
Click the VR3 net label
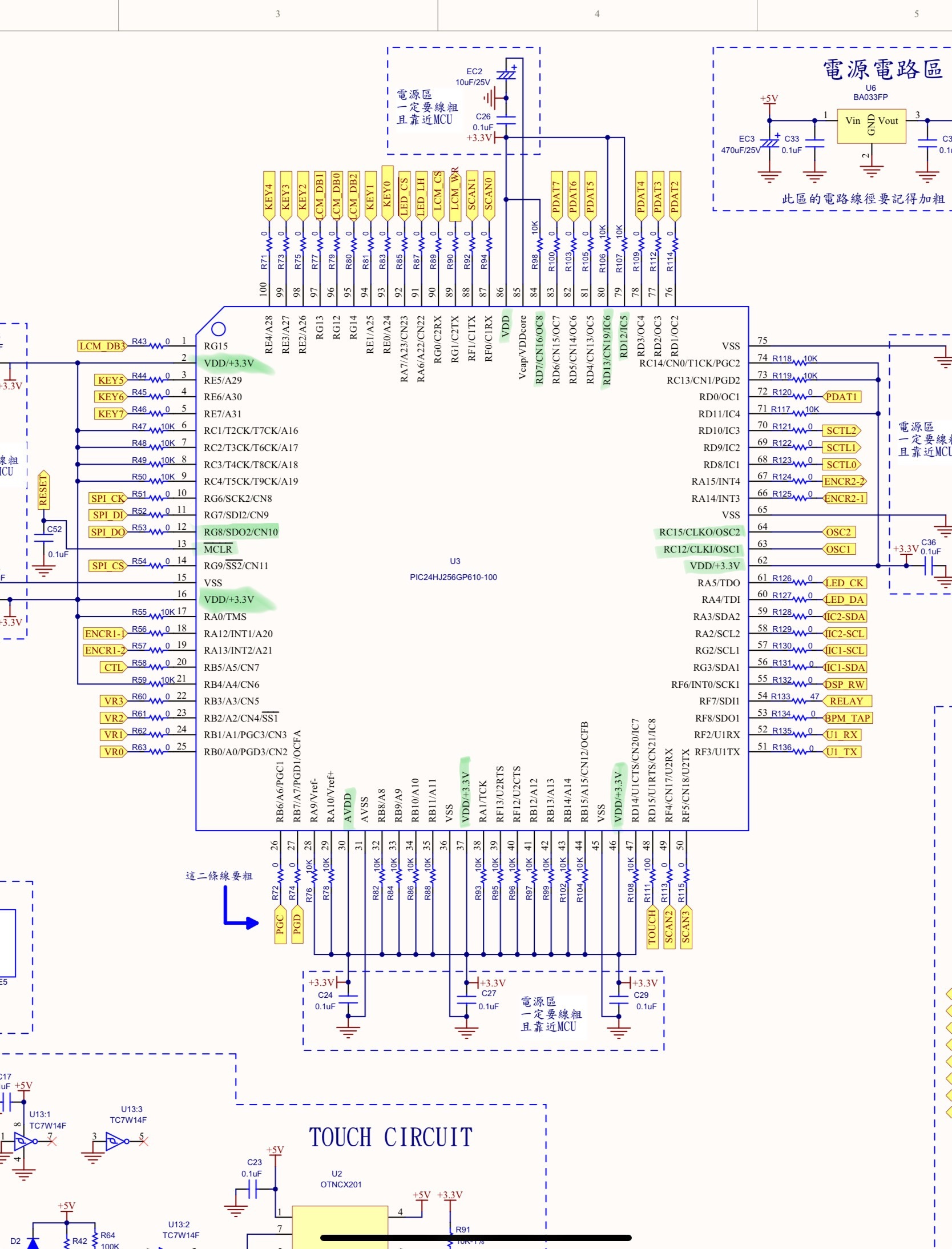coord(113,701)
